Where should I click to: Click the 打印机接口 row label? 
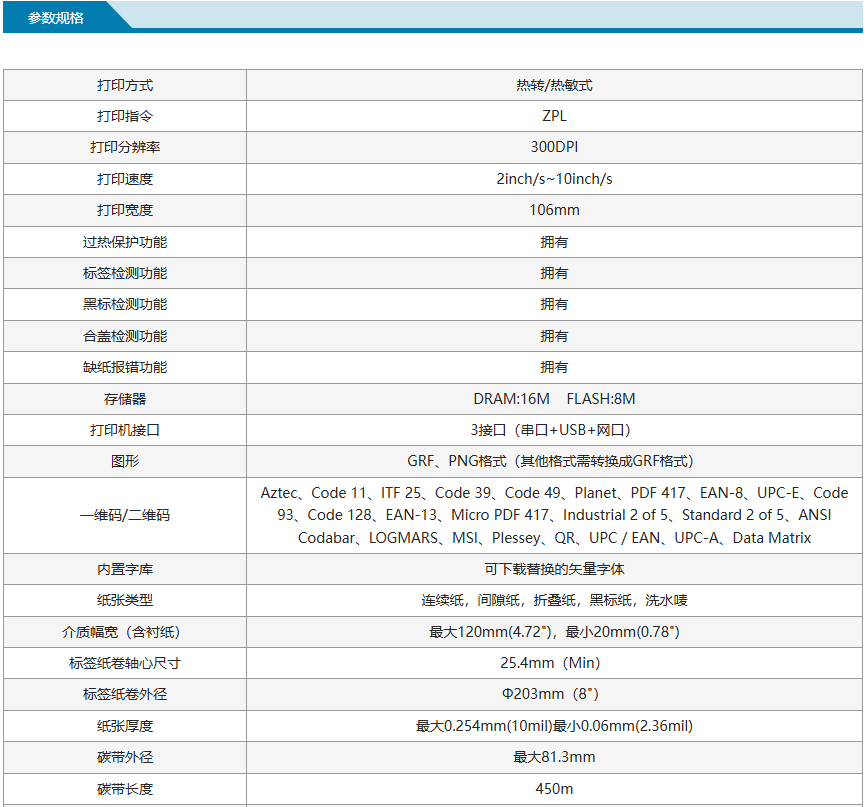(125, 430)
